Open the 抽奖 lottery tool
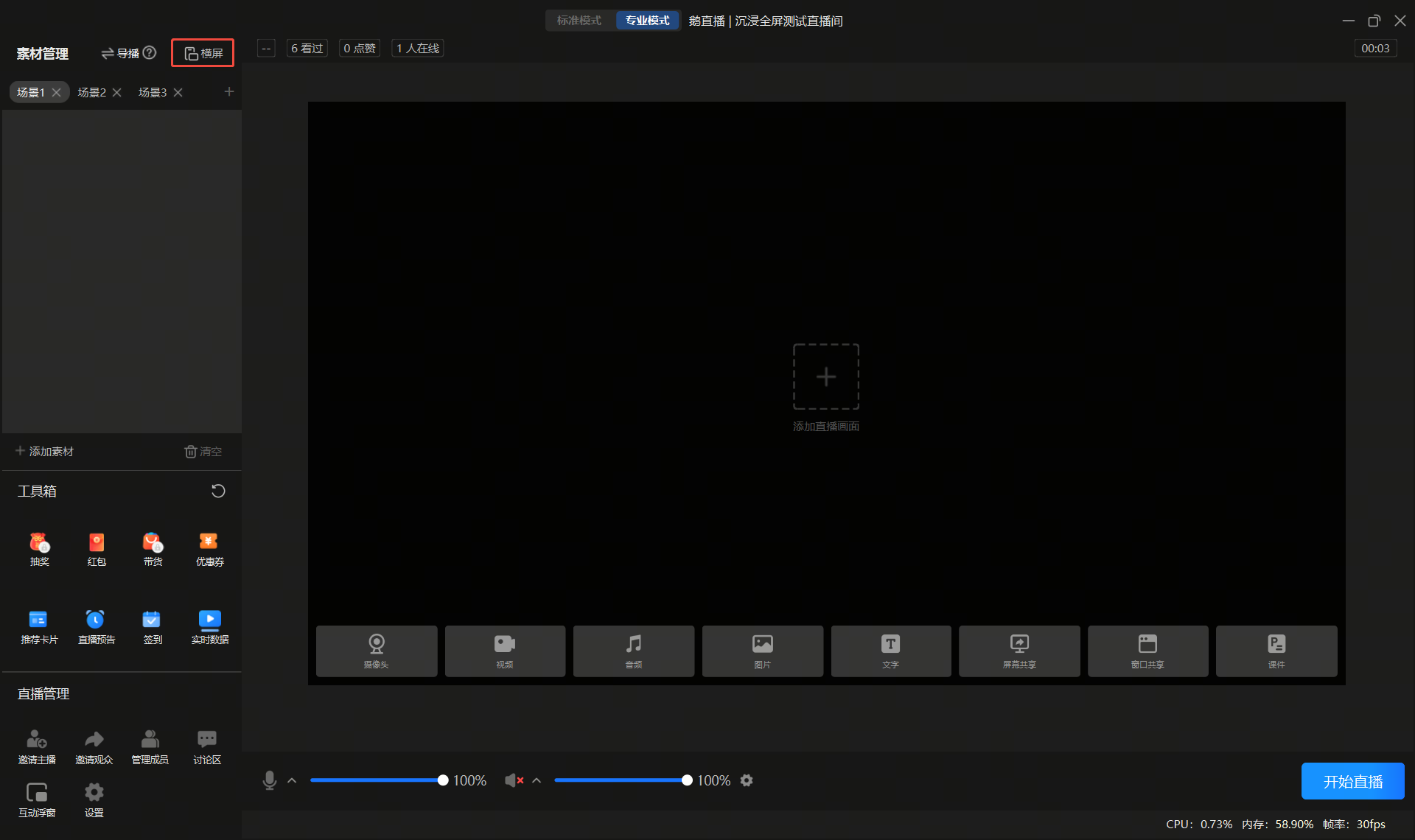 (x=40, y=550)
